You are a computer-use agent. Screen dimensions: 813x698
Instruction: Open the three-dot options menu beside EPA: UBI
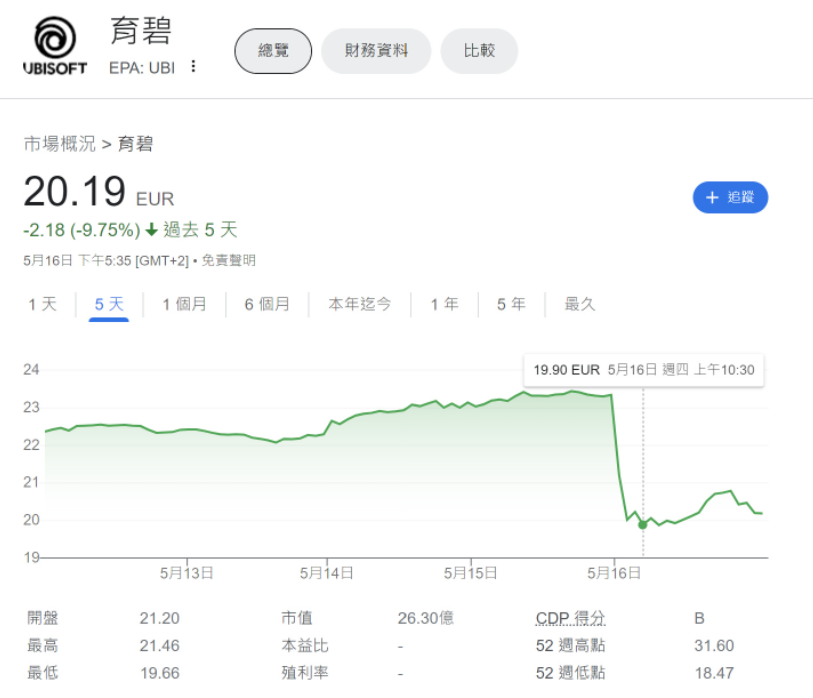(x=193, y=67)
